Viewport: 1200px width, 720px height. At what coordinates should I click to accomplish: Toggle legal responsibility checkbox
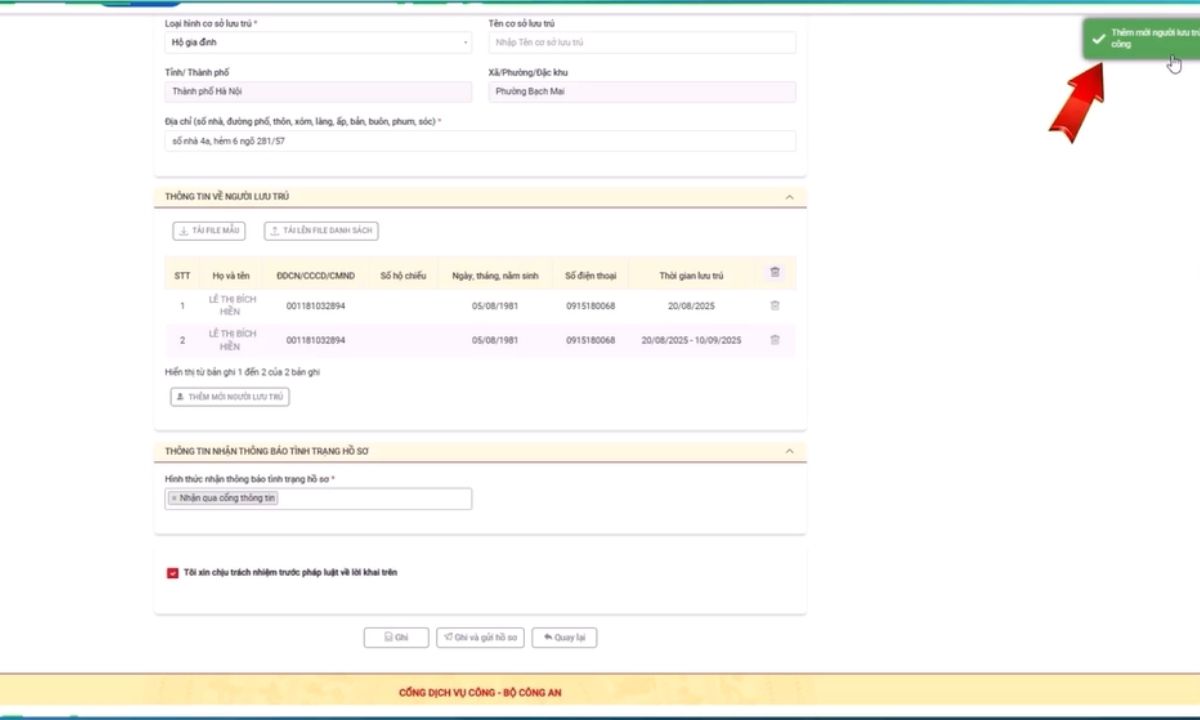click(x=173, y=573)
